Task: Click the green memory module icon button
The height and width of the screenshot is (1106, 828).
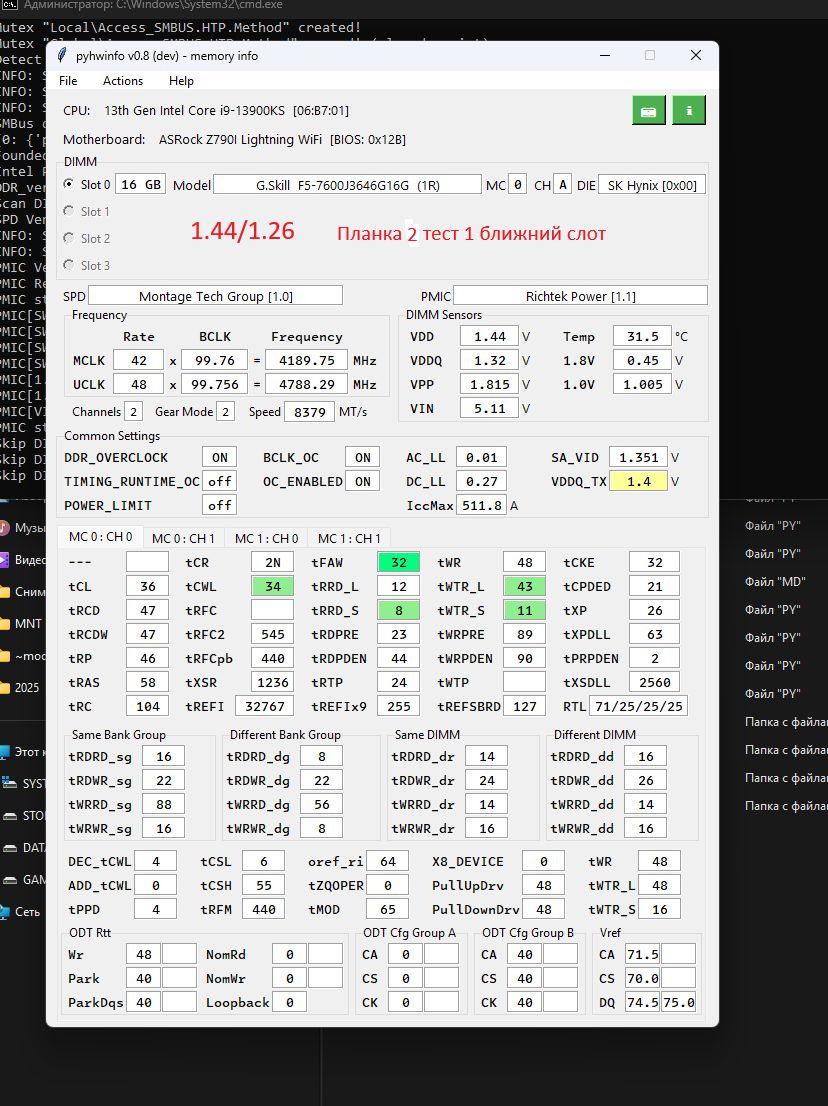Action: 649,111
